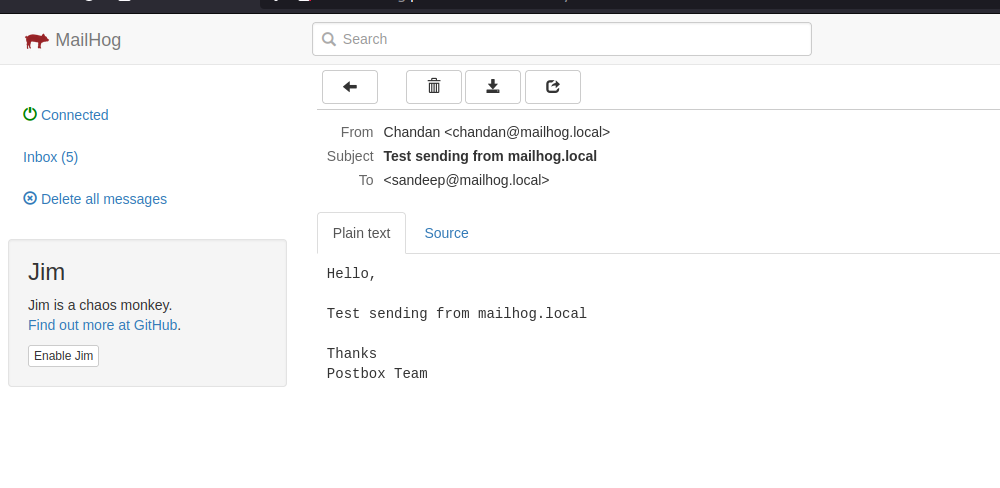
Task: Open Find out more at GitHub link
Action: point(103,325)
